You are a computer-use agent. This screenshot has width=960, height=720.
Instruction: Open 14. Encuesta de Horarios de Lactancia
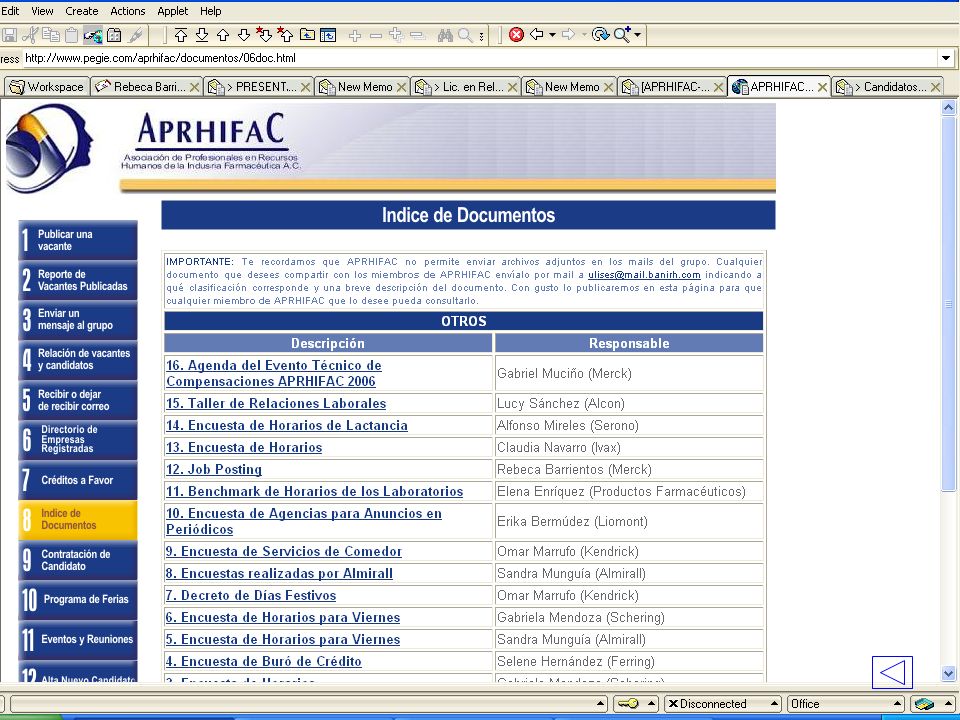click(287, 426)
